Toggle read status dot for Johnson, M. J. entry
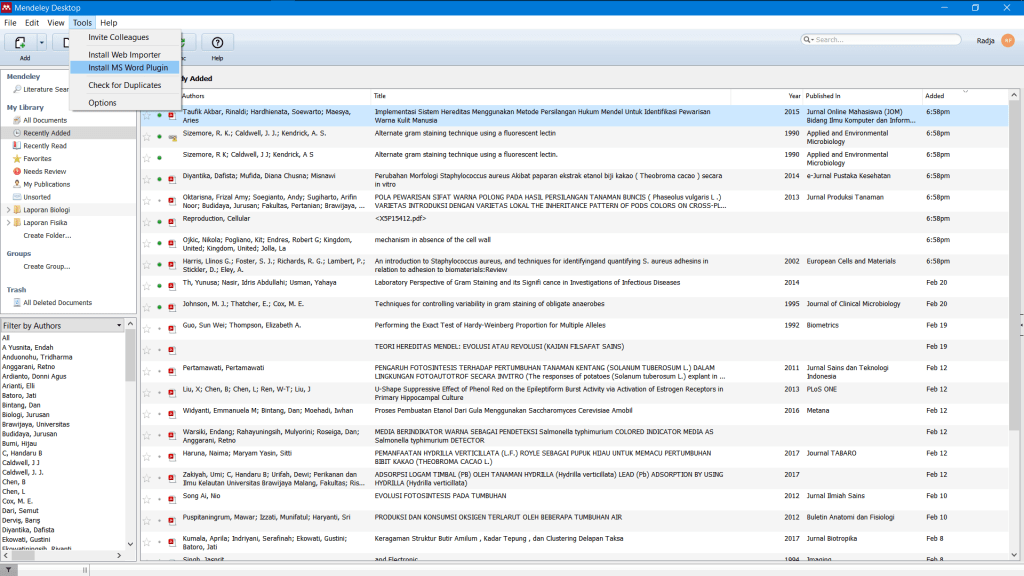This screenshot has width=1024, height=576. tap(159, 306)
